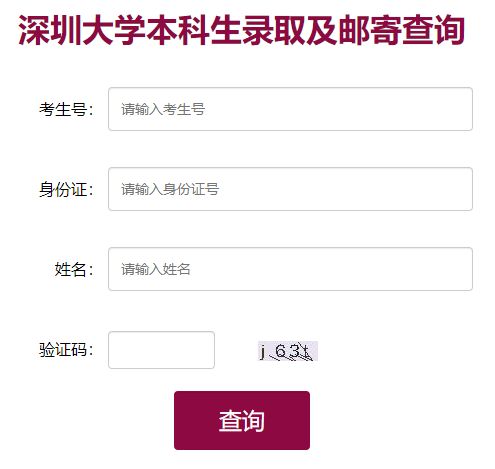The width and height of the screenshot is (495, 469).
Task: Click the 深圳大学本科生录取及邮寄查询 page heading
Action: pyautogui.click(x=241, y=30)
